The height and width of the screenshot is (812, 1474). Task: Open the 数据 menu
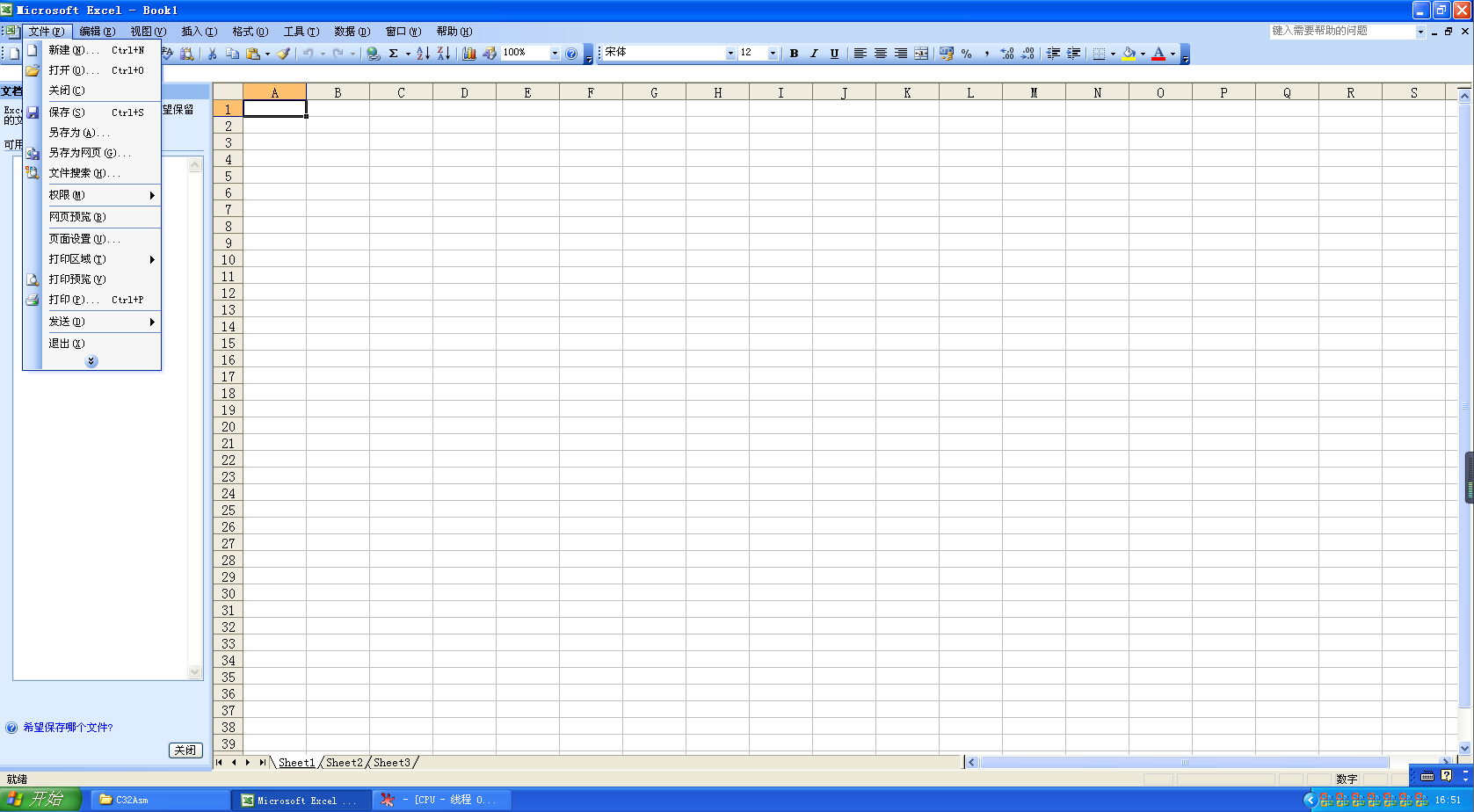coord(352,32)
